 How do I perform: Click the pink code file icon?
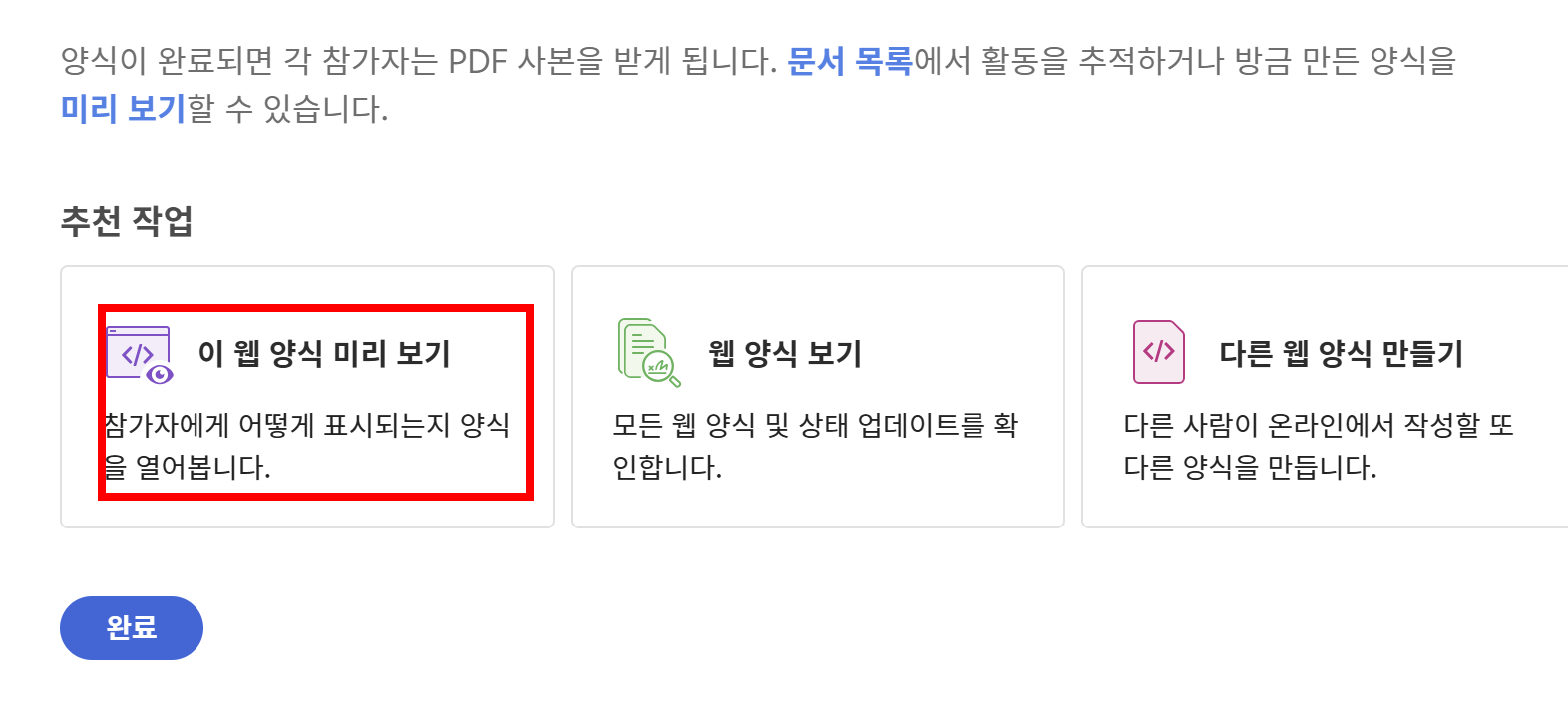(1159, 352)
